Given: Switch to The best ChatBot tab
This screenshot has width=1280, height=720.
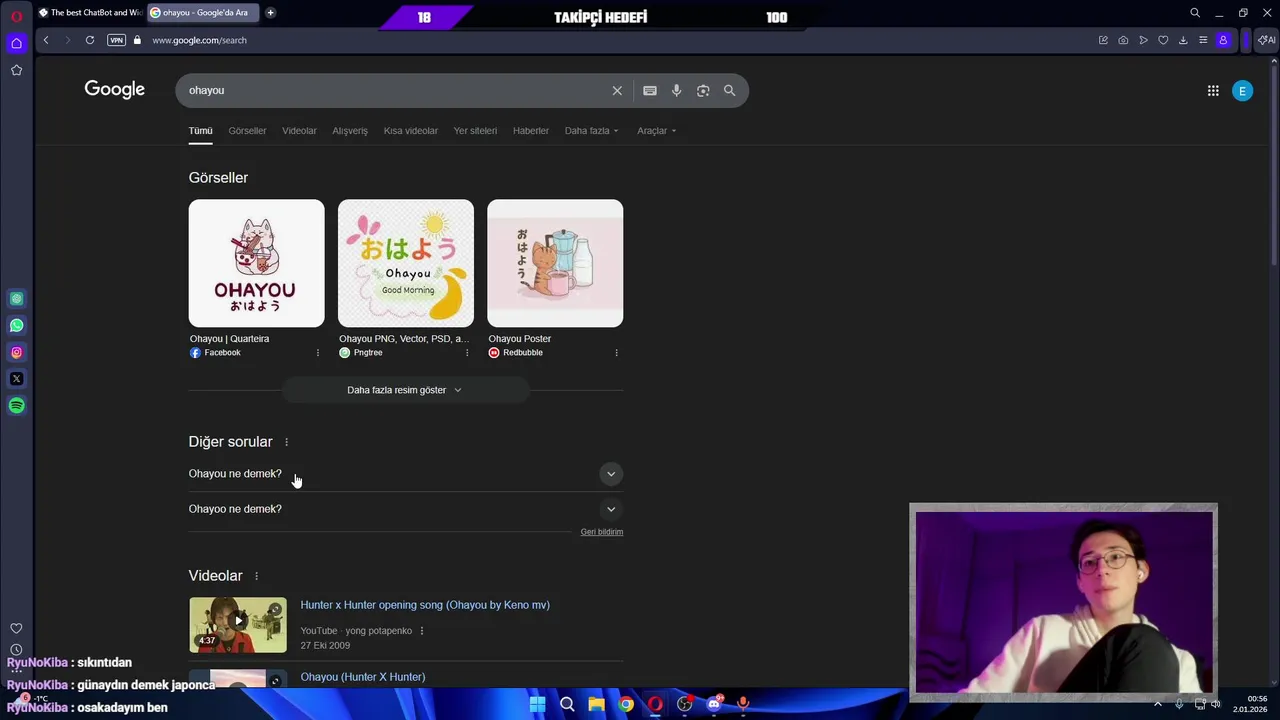Looking at the screenshot, I should point(90,13).
